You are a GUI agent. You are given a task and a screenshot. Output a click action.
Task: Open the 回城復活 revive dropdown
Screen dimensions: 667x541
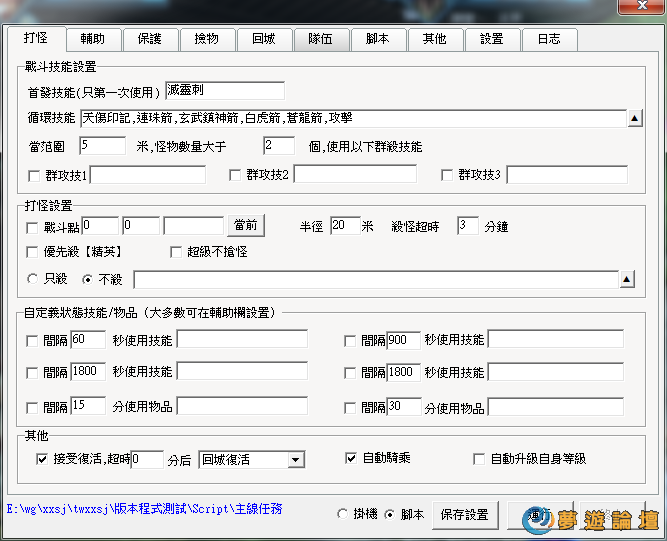[x=295, y=460]
